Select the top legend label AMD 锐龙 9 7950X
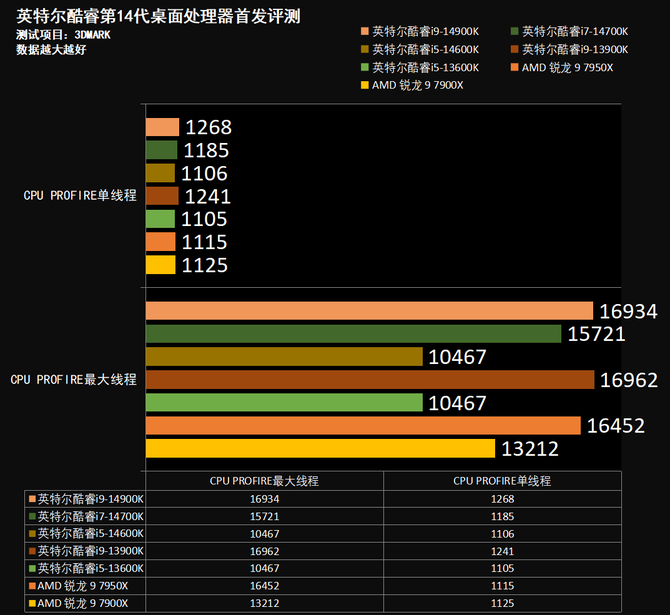The image size is (670, 615). click(x=567, y=67)
